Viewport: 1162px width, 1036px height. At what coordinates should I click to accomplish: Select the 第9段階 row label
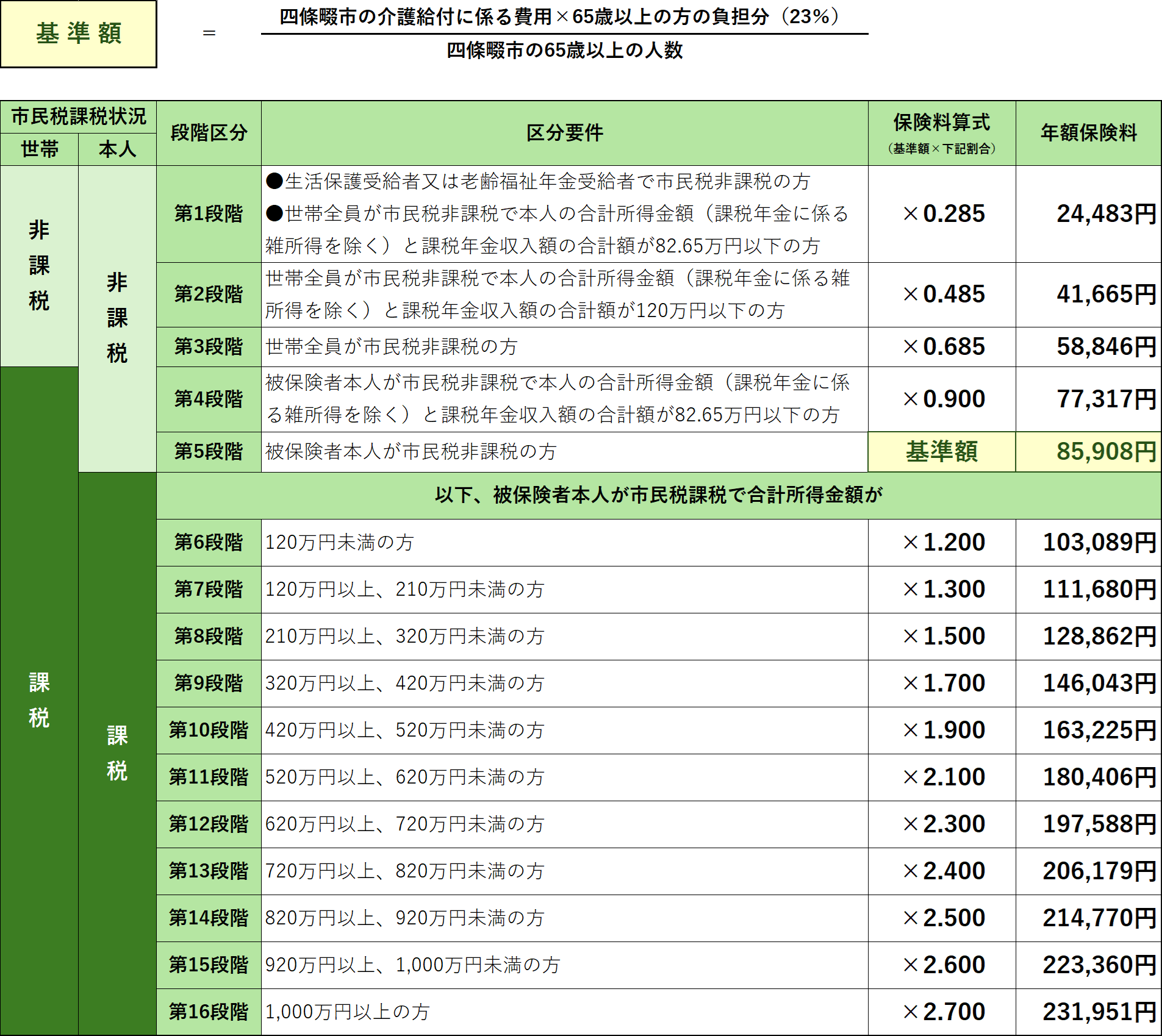[x=209, y=684]
